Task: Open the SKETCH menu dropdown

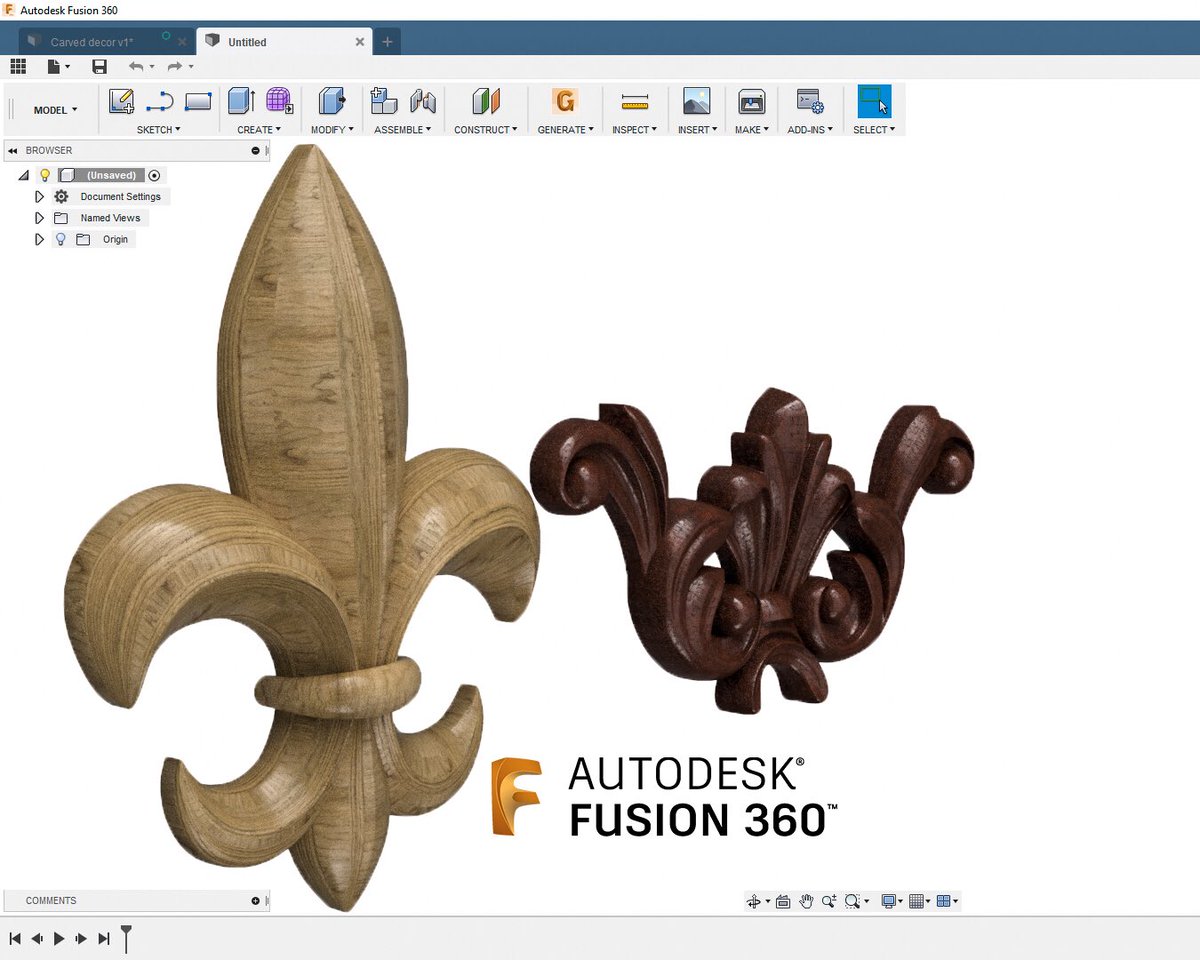Action: 159,130
